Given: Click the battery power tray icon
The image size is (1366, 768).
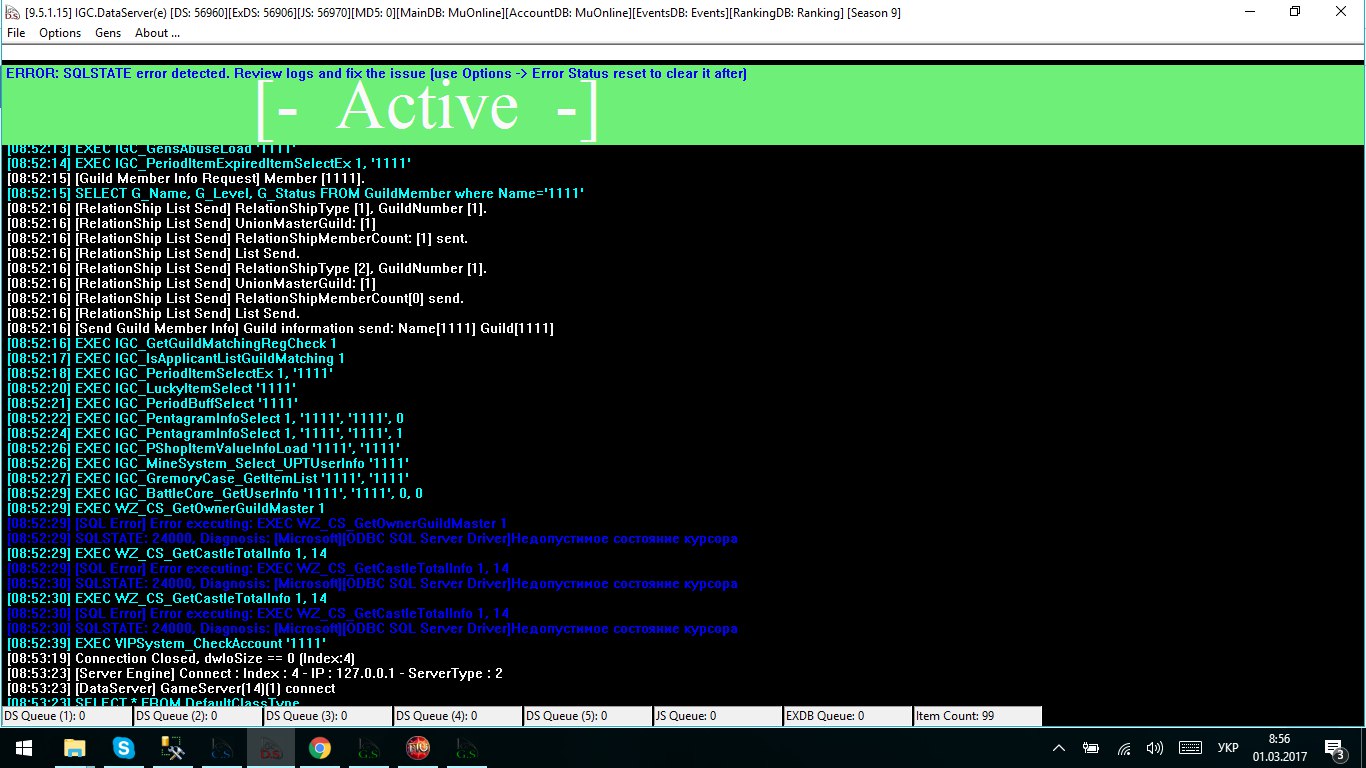Looking at the screenshot, I should point(1092,747).
